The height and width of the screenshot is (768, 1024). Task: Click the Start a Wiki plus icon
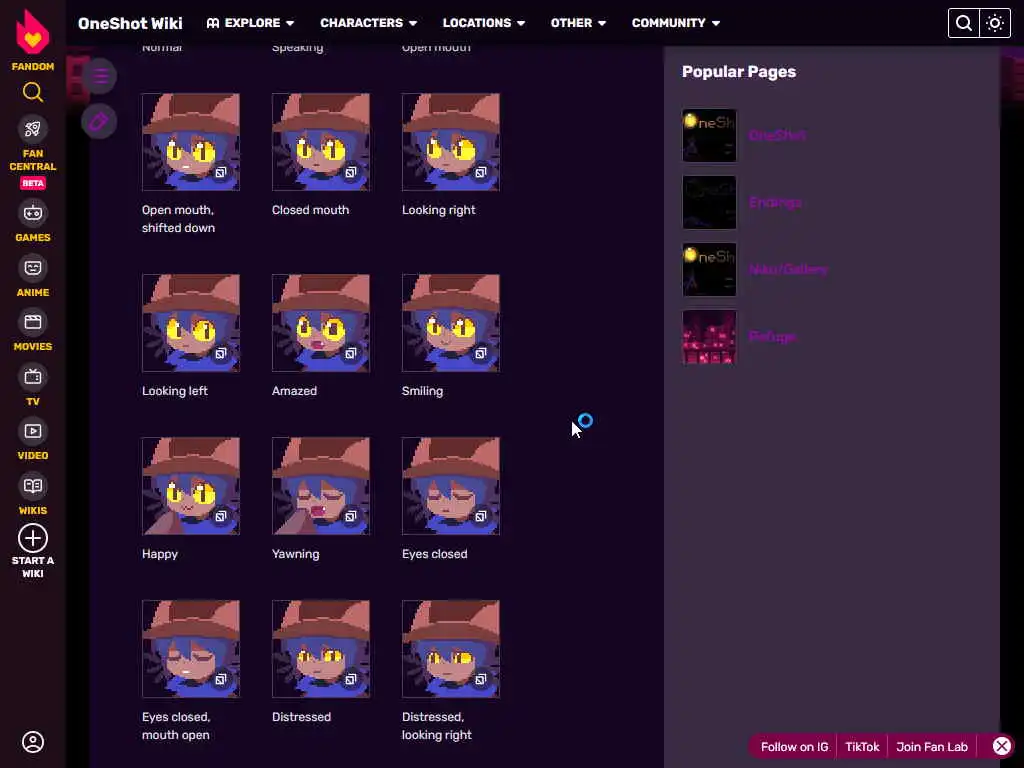(33, 539)
